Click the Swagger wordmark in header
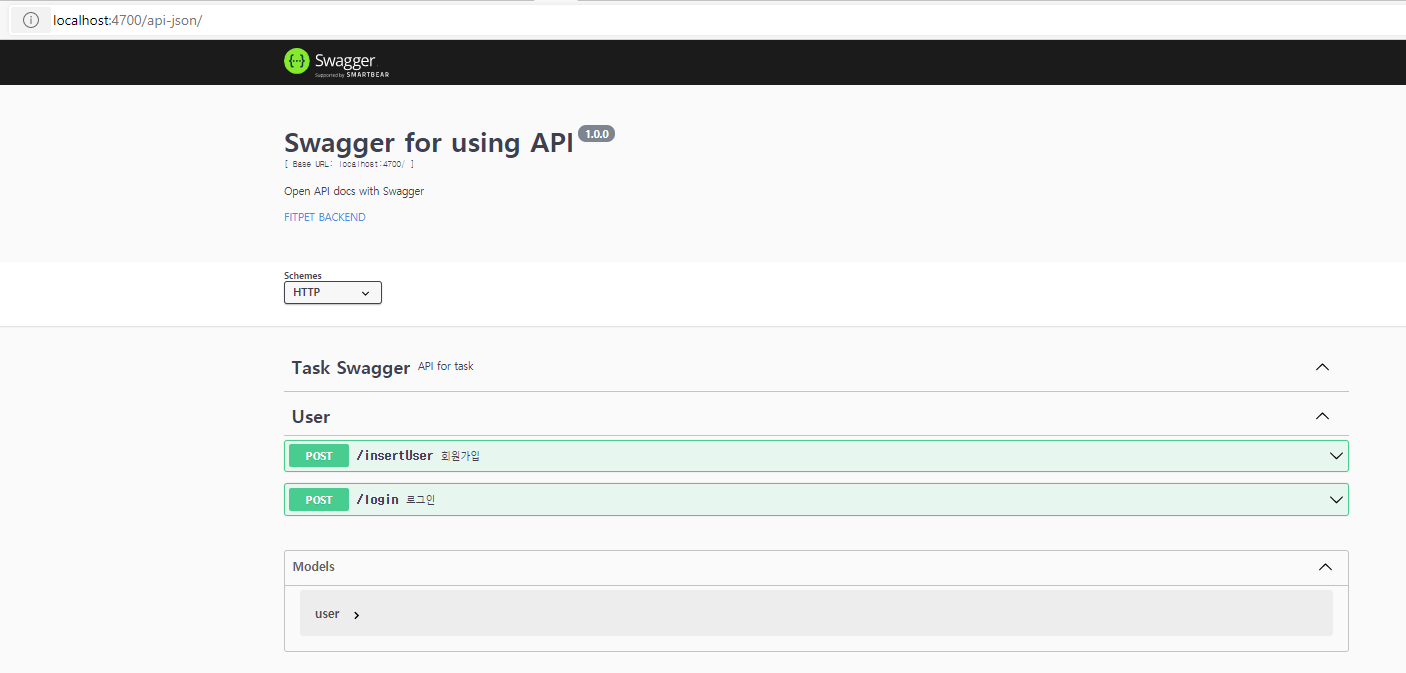Viewport: 1406px width, 673px height. pyautogui.click(x=345, y=61)
